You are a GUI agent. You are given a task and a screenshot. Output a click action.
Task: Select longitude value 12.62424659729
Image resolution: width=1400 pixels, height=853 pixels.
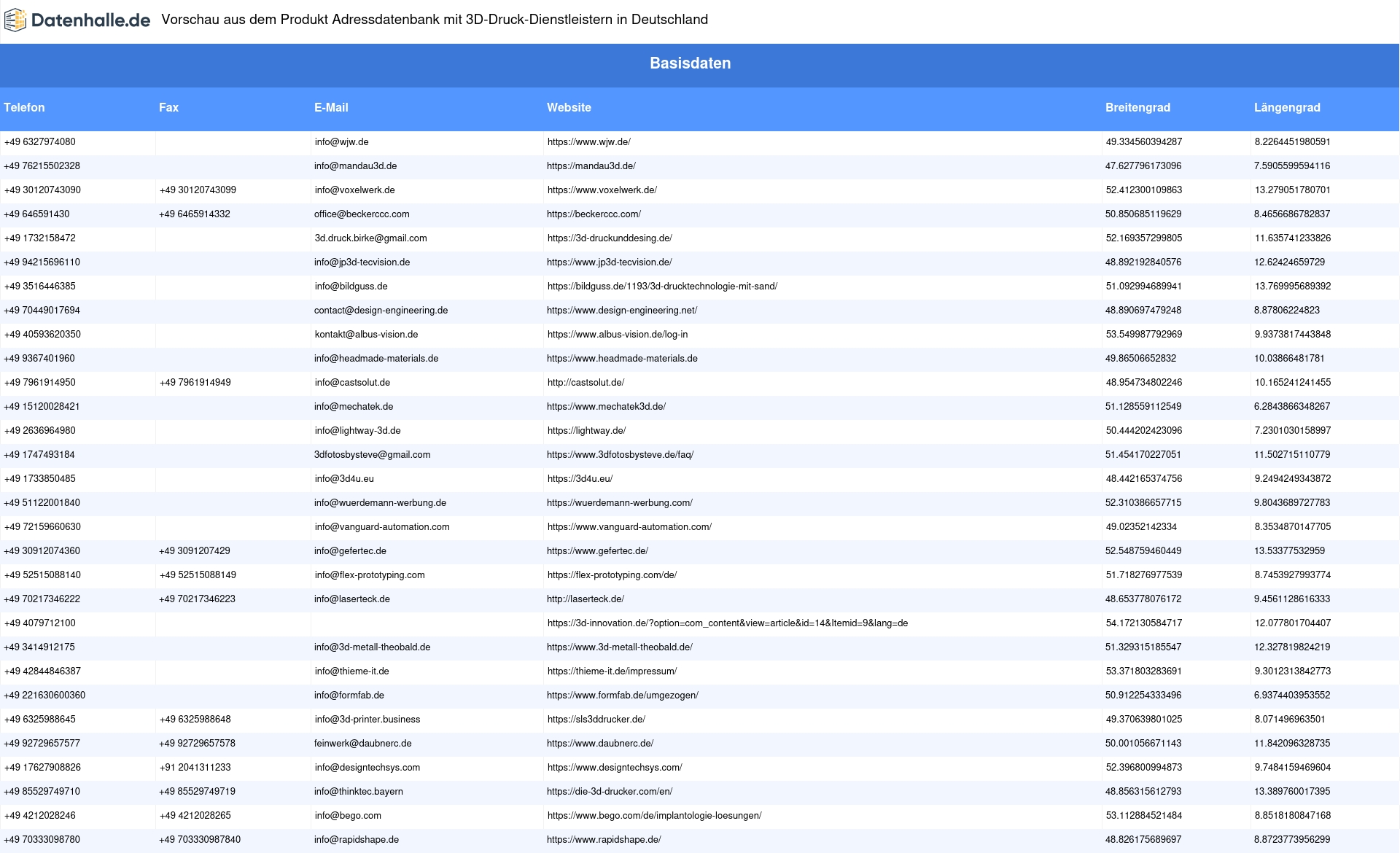point(1290,262)
